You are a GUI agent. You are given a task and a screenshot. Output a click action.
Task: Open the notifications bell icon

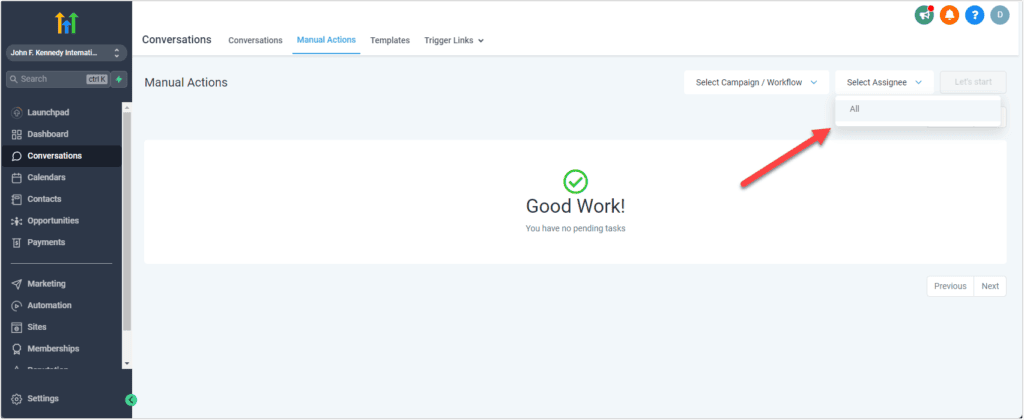[950, 15]
